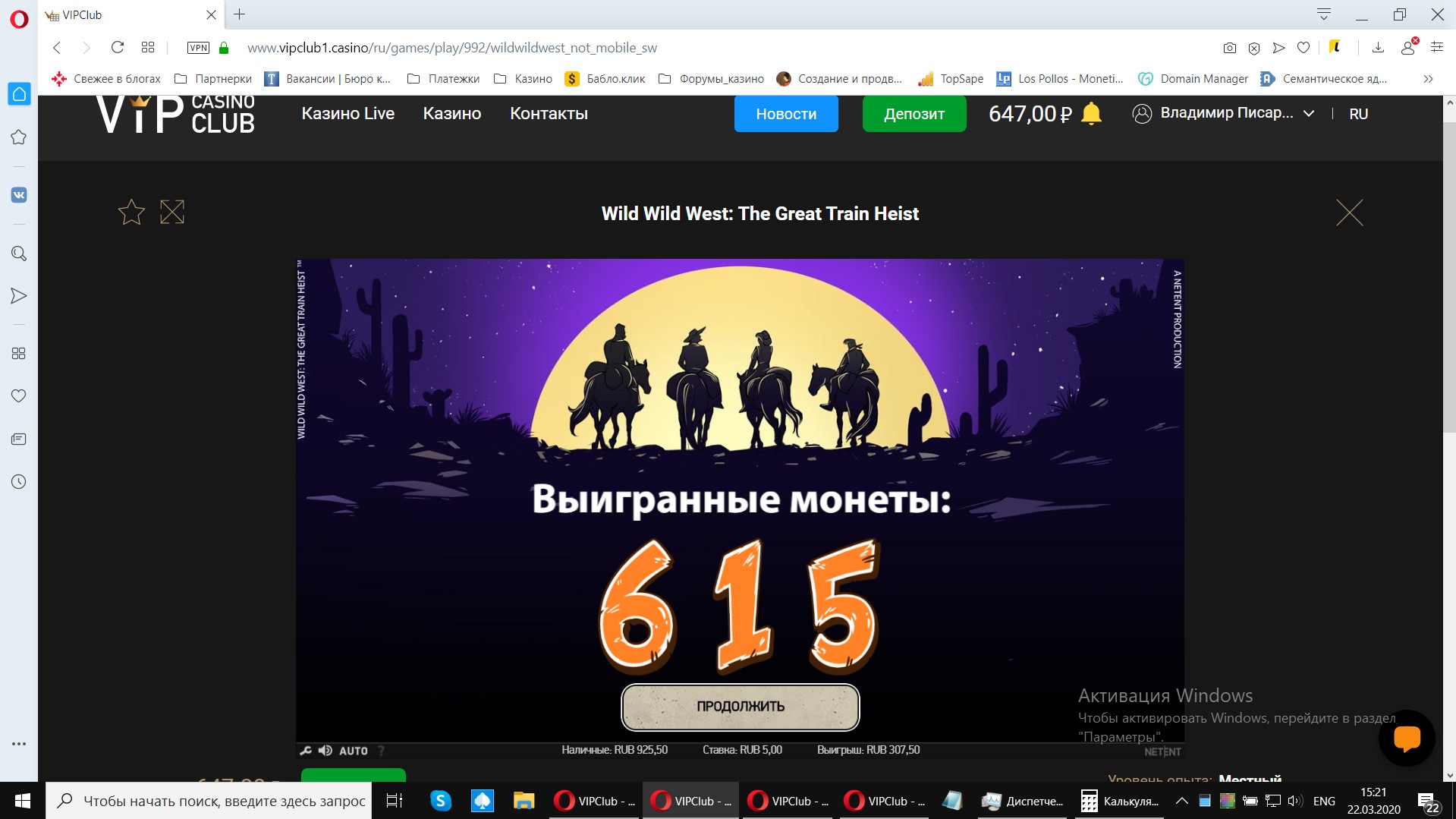Open the yellow extension icon in toolbar

click(1335, 48)
